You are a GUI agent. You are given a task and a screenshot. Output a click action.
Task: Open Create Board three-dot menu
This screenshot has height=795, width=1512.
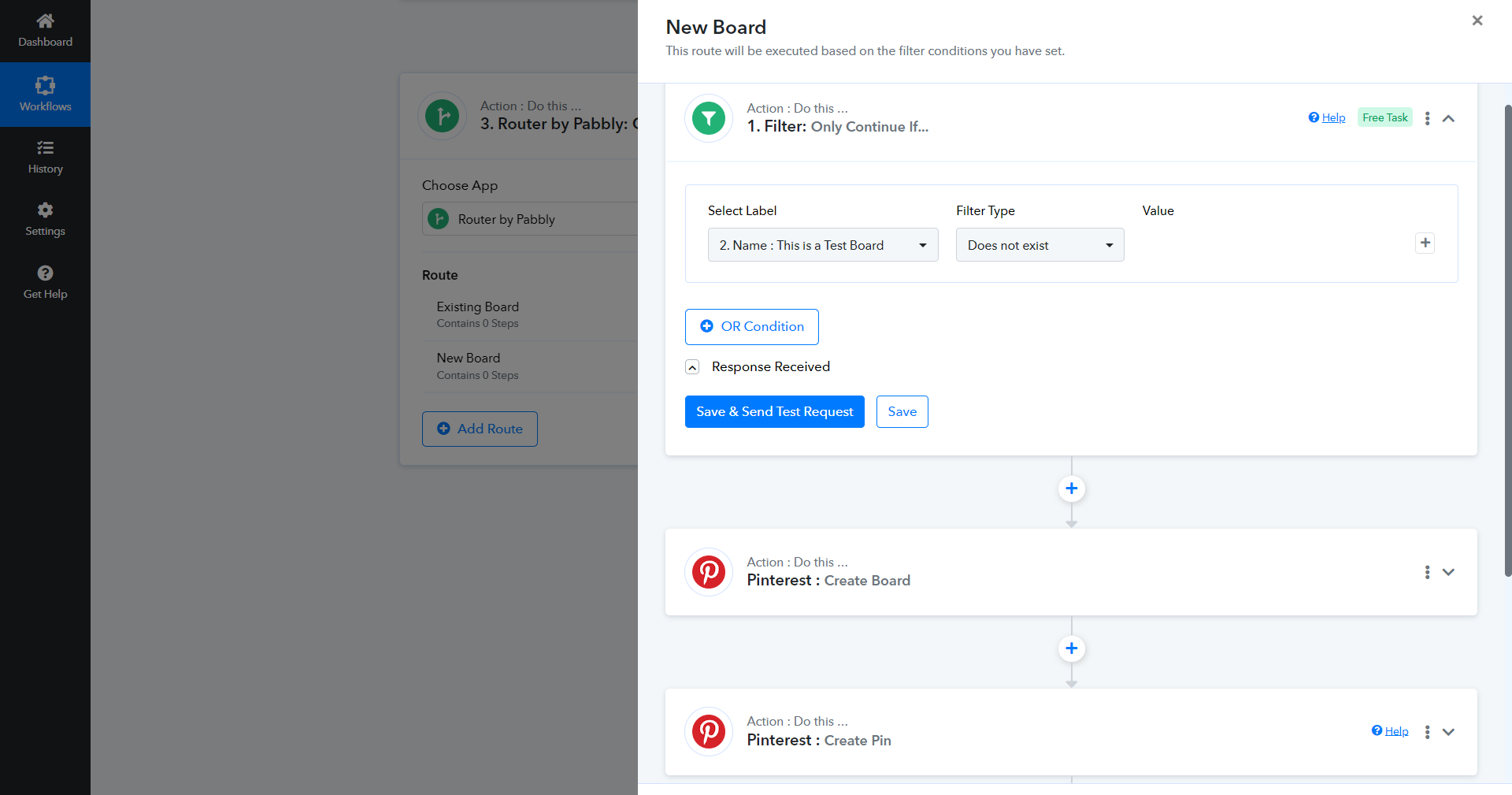pyautogui.click(x=1427, y=572)
